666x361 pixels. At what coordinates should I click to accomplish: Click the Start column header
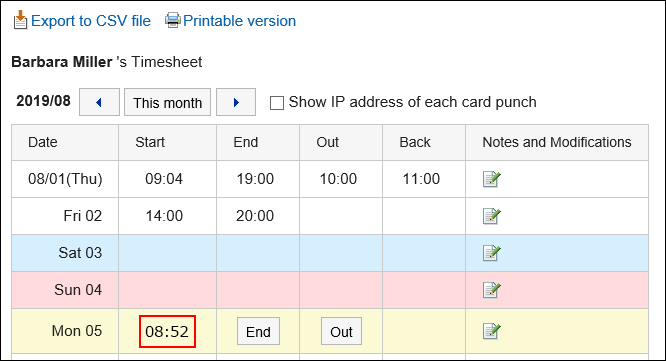click(150, 142)
